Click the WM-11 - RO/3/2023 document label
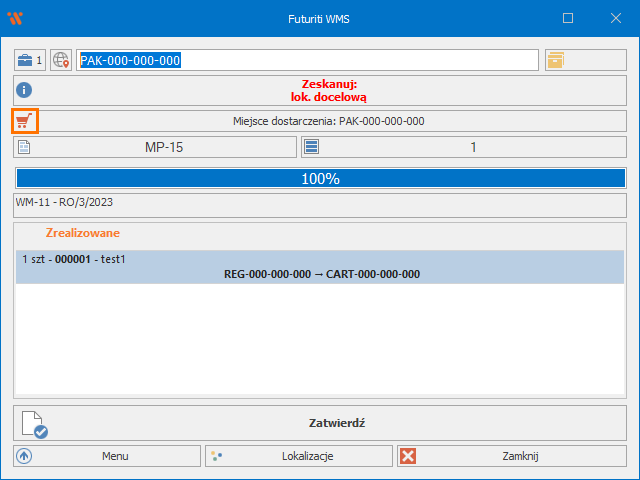 [x=66, y=201]
